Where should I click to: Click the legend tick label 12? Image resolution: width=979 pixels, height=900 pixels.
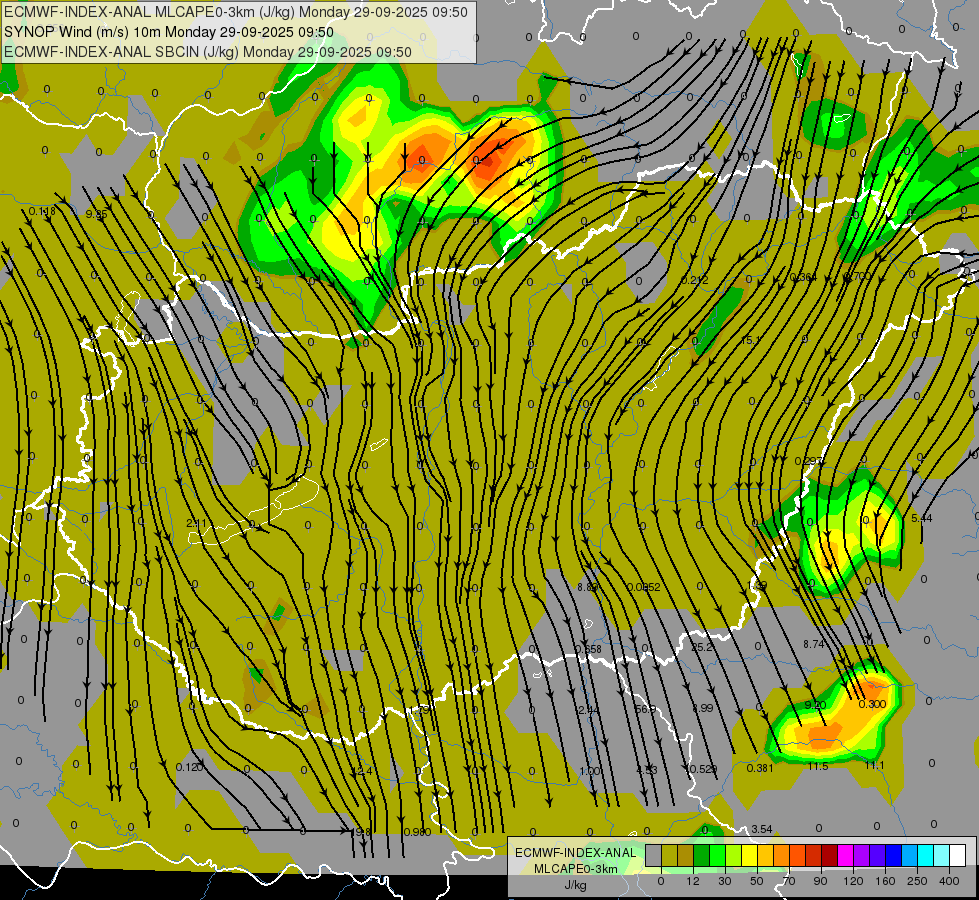(693, 881)
